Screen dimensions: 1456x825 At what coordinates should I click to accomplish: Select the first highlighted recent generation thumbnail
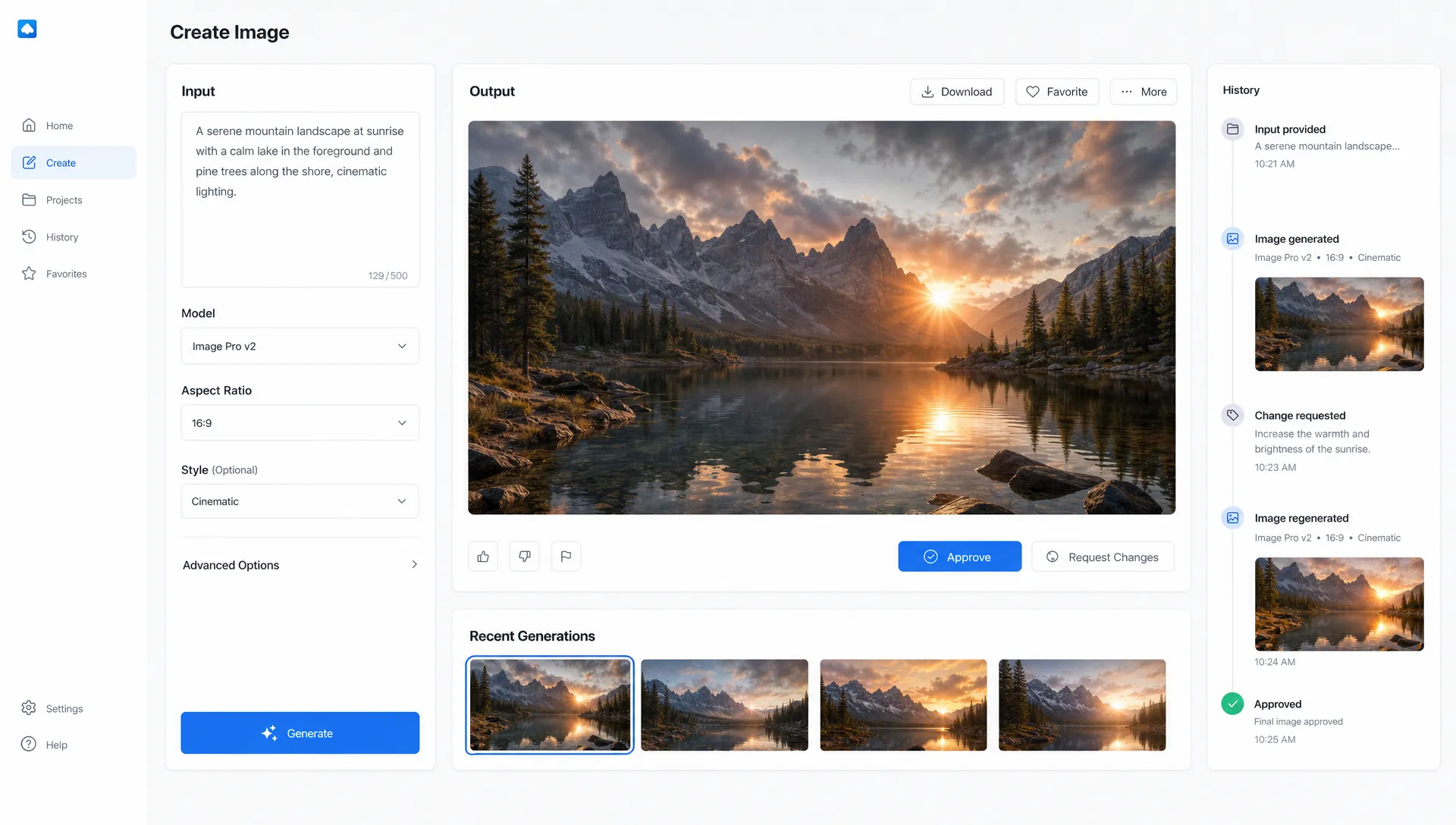pos(550,705)
